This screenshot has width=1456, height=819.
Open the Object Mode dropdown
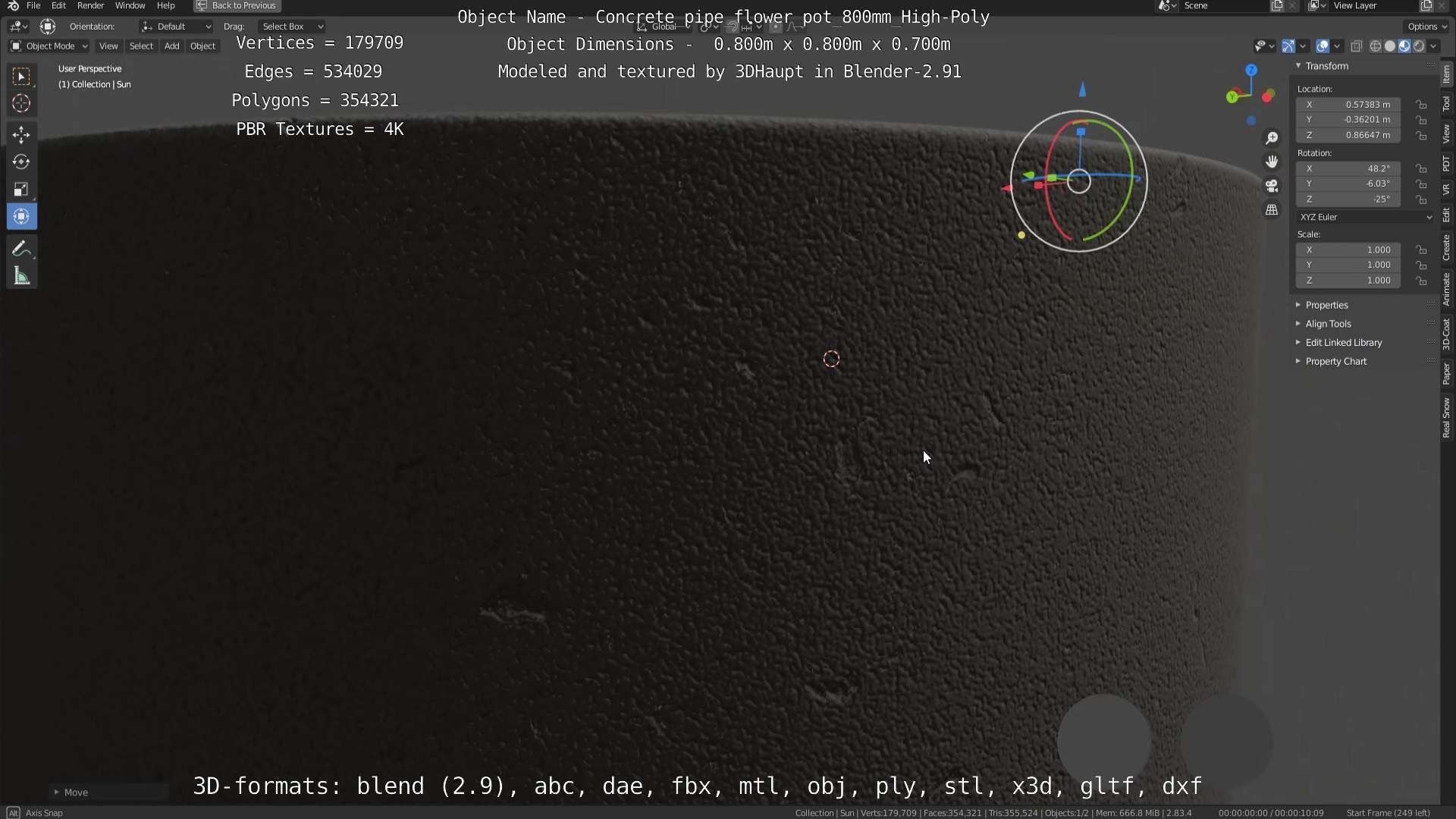pyautogui.click(x=49, y=46)
